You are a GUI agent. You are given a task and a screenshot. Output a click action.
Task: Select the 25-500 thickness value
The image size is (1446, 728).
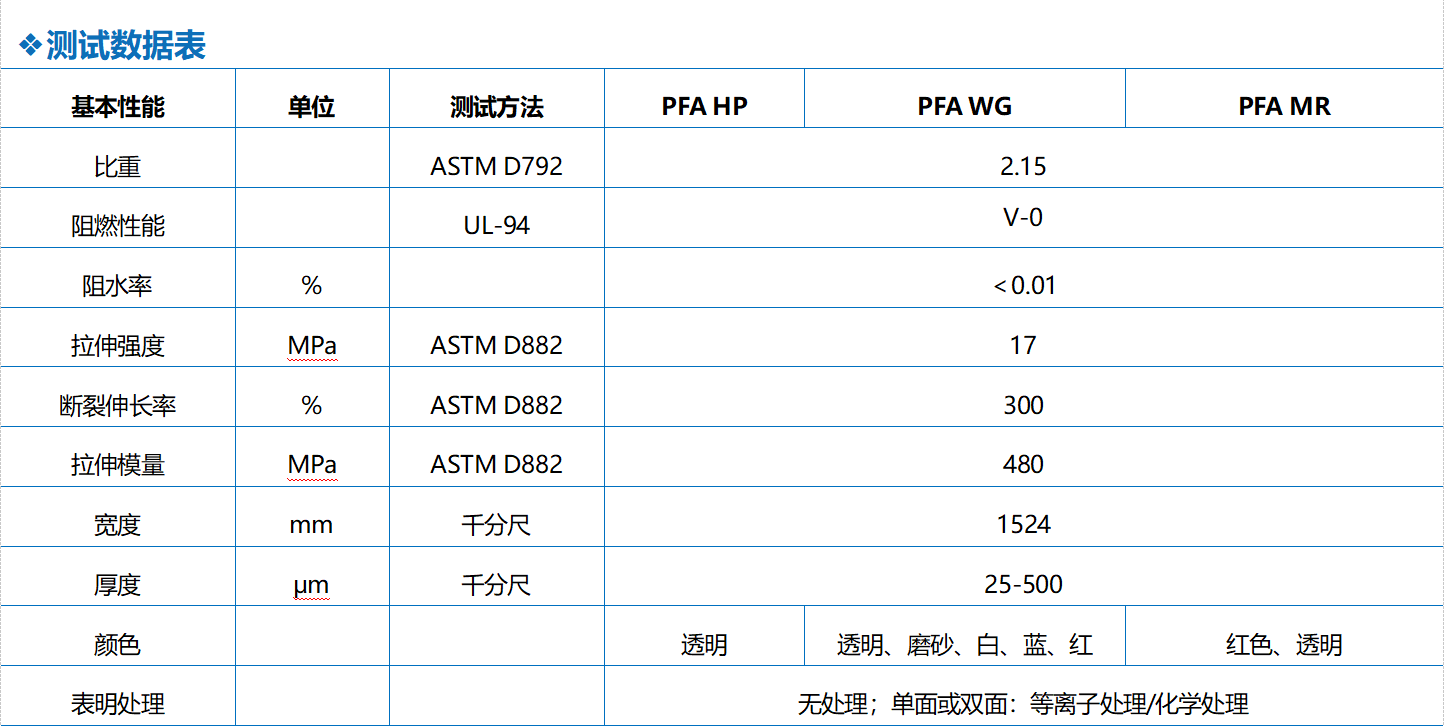point(1023,584)
